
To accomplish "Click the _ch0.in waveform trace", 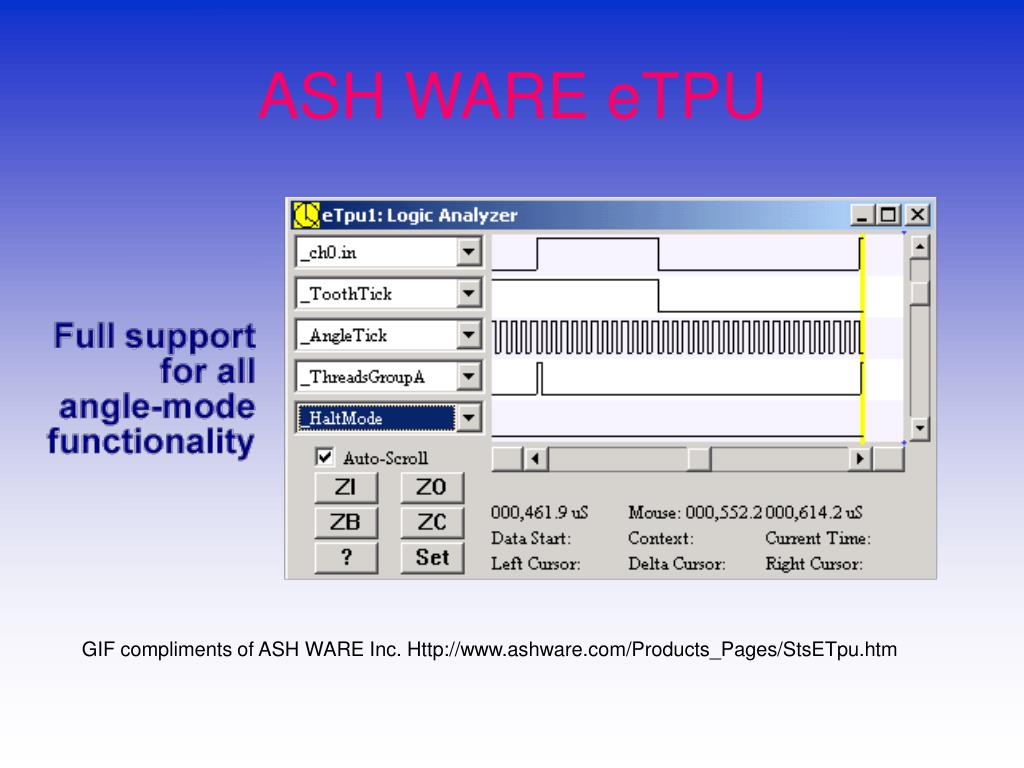I will pos(677,254).
